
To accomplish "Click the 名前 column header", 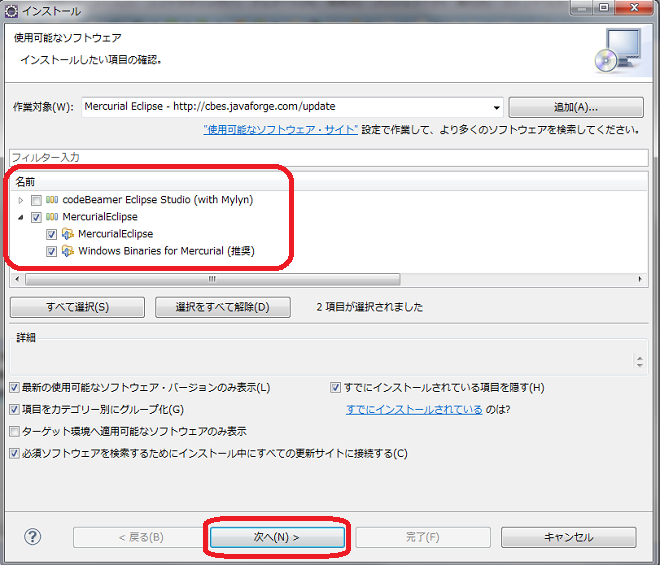I will point(25,182).
